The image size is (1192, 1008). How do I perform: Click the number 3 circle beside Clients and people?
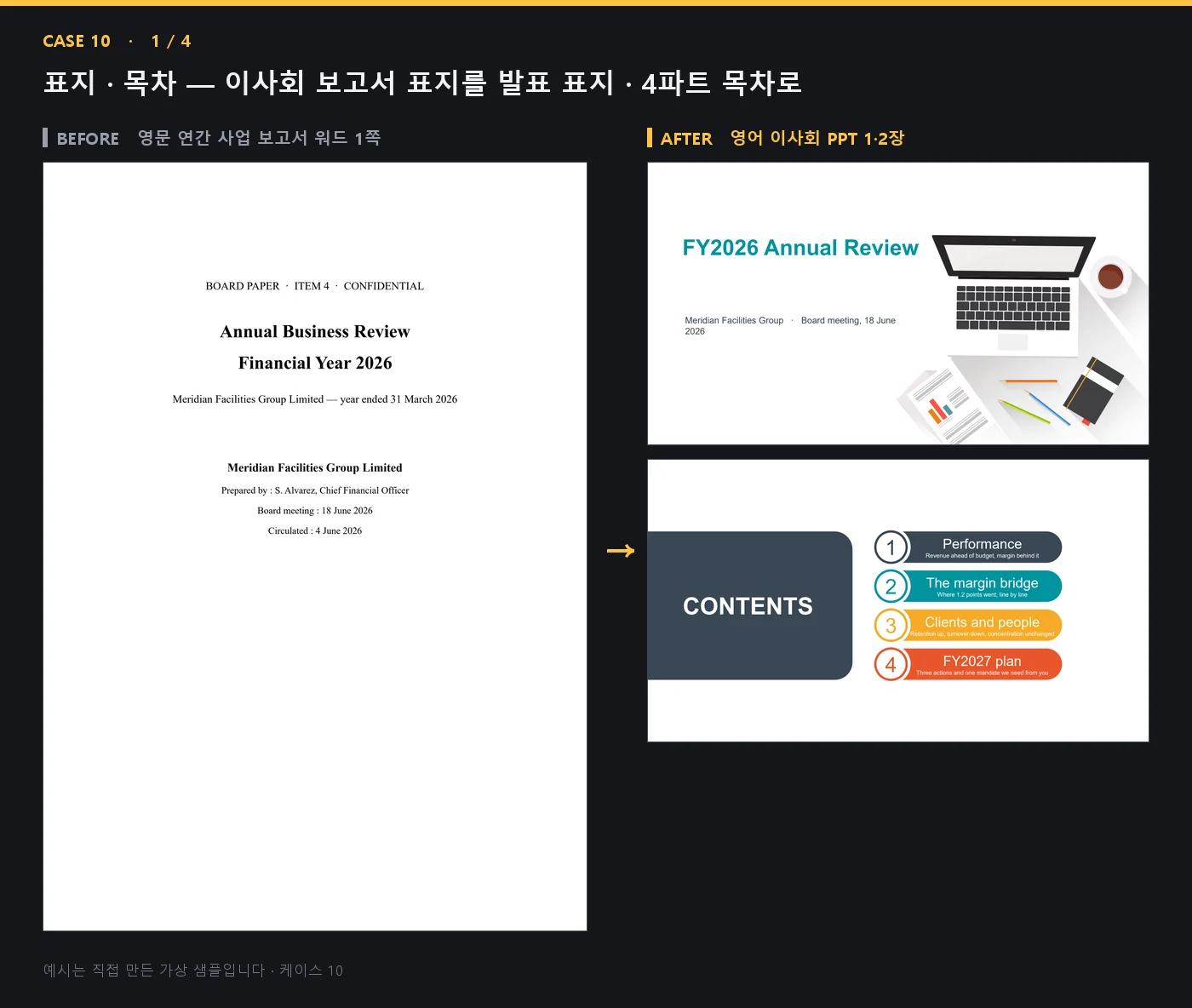point(891,626)
